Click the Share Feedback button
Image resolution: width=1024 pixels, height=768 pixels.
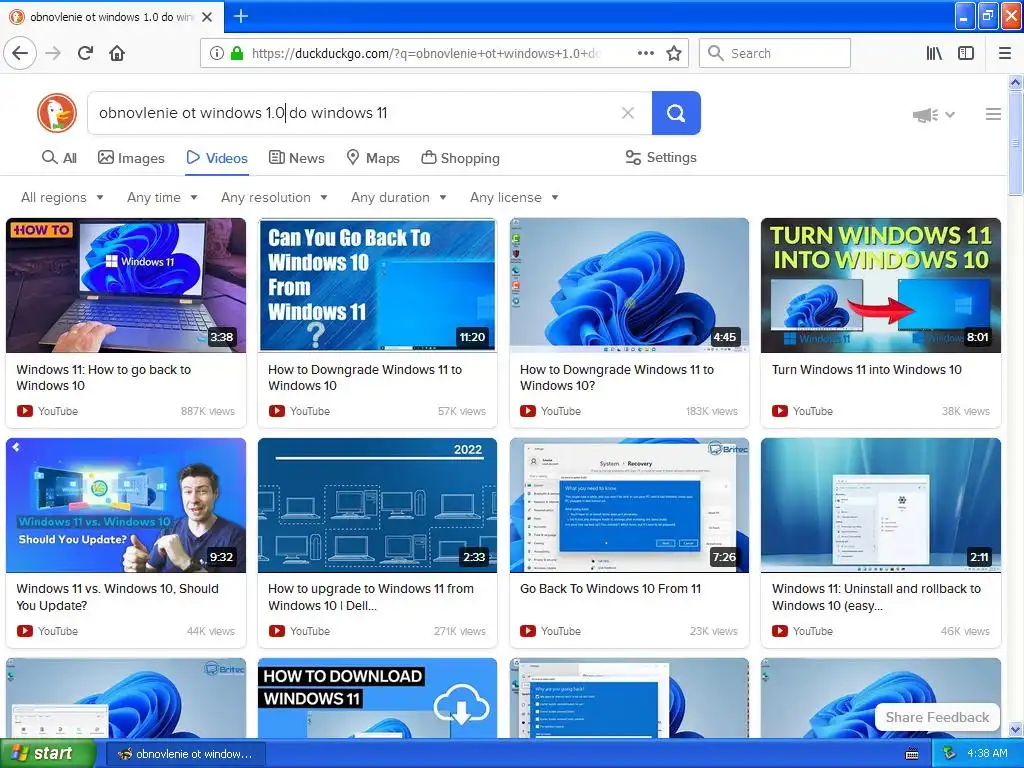pos(937,717)
